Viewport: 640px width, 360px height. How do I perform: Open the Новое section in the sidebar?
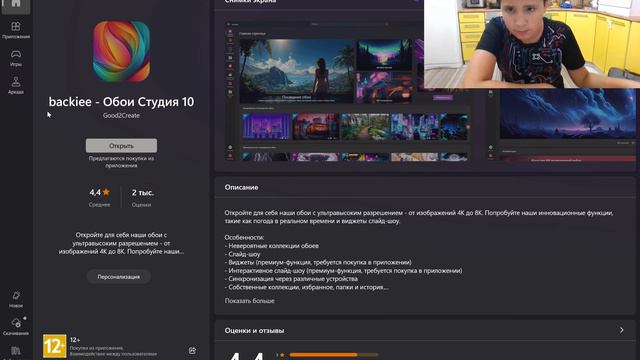pyautogui.click(x=16, y=299)
